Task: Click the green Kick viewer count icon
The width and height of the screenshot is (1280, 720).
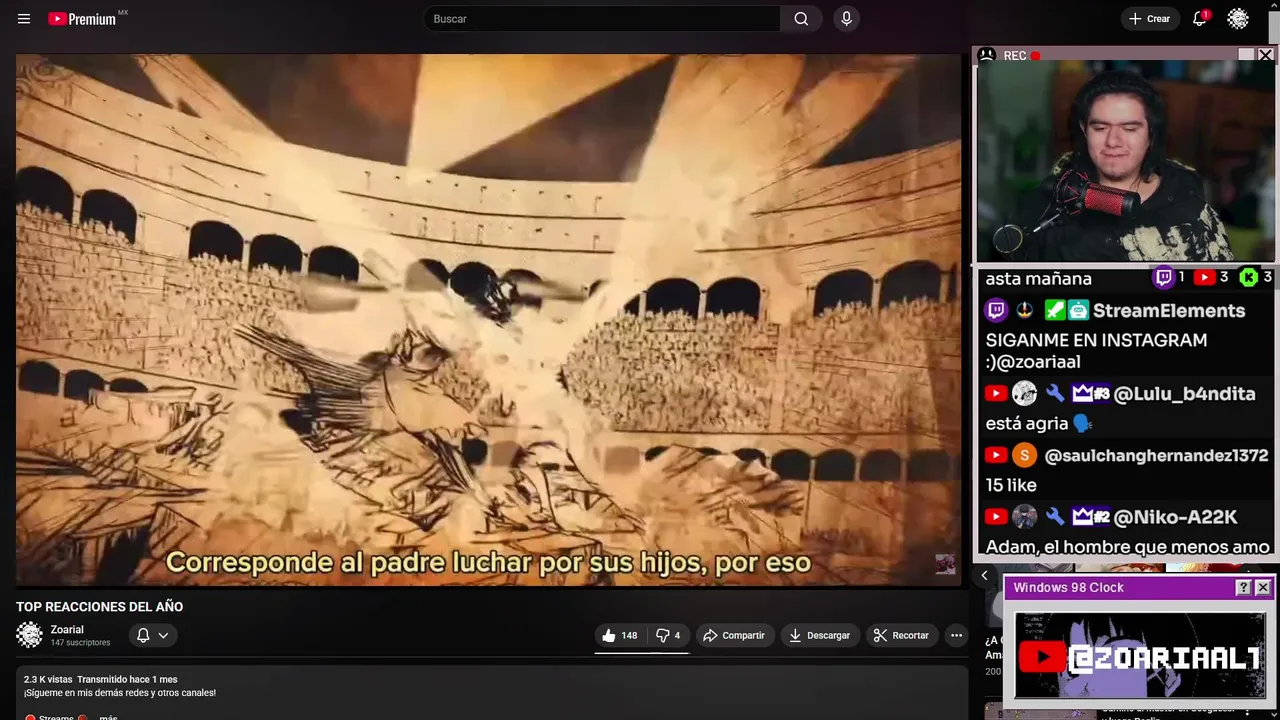Action: (1249, 278)
